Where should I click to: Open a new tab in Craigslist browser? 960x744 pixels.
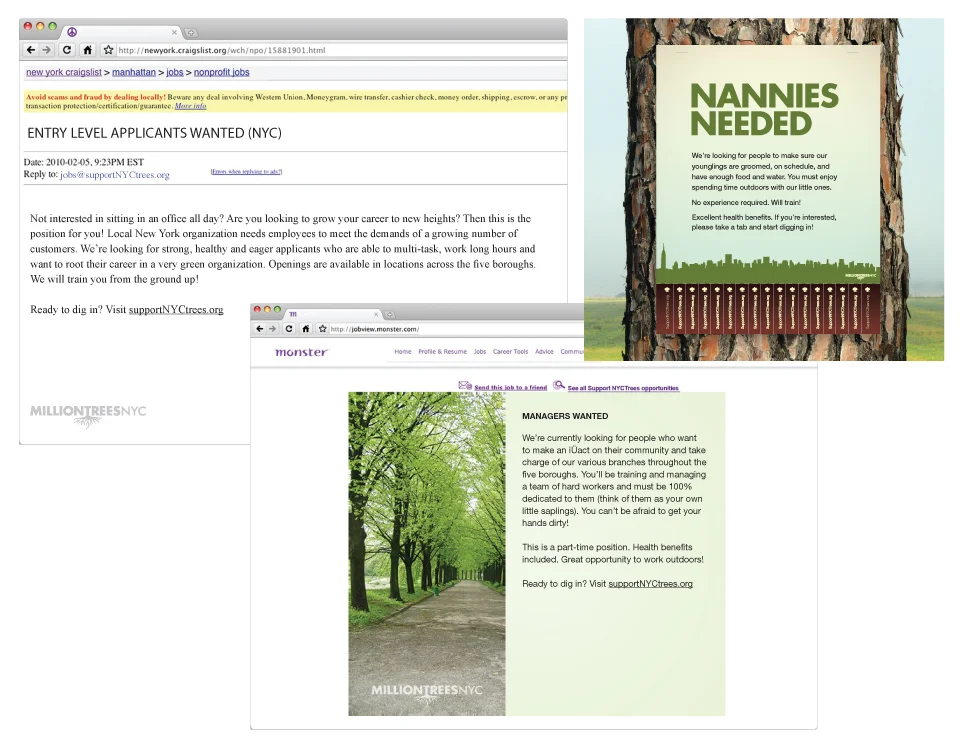(191, 32)
